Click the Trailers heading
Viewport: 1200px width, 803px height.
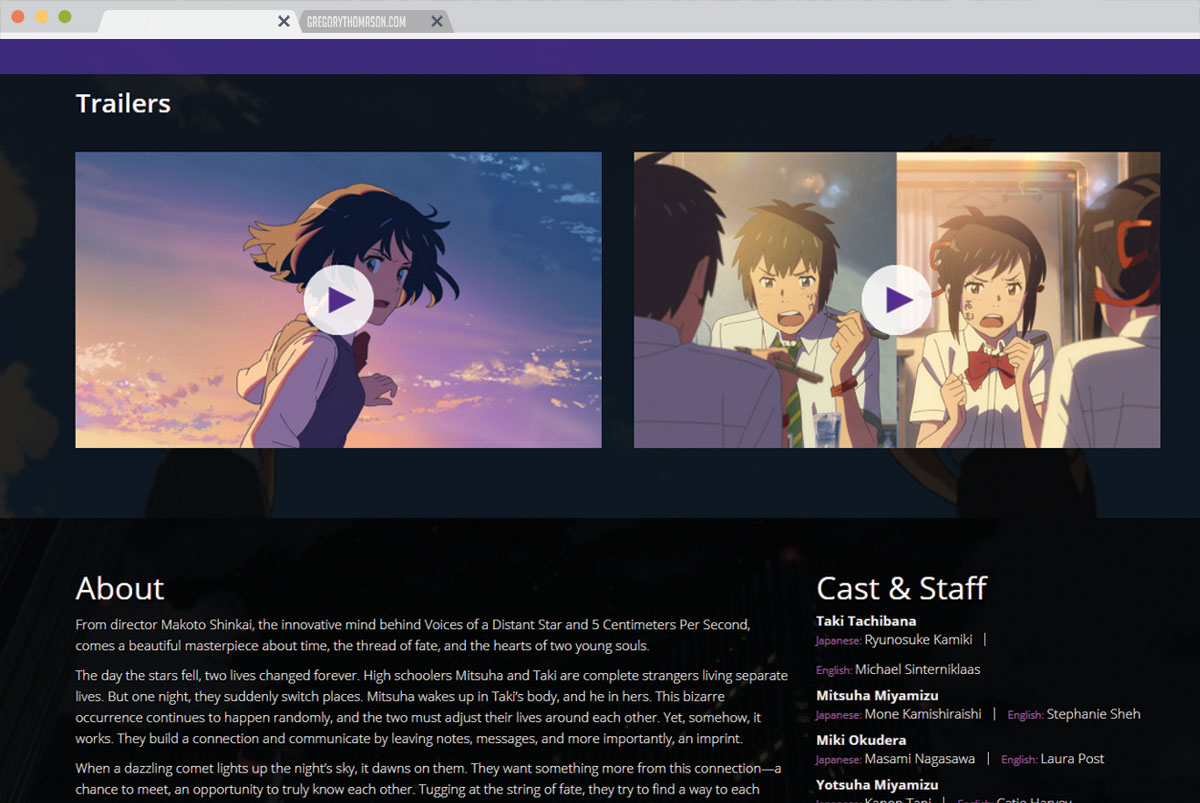point(123,103)
